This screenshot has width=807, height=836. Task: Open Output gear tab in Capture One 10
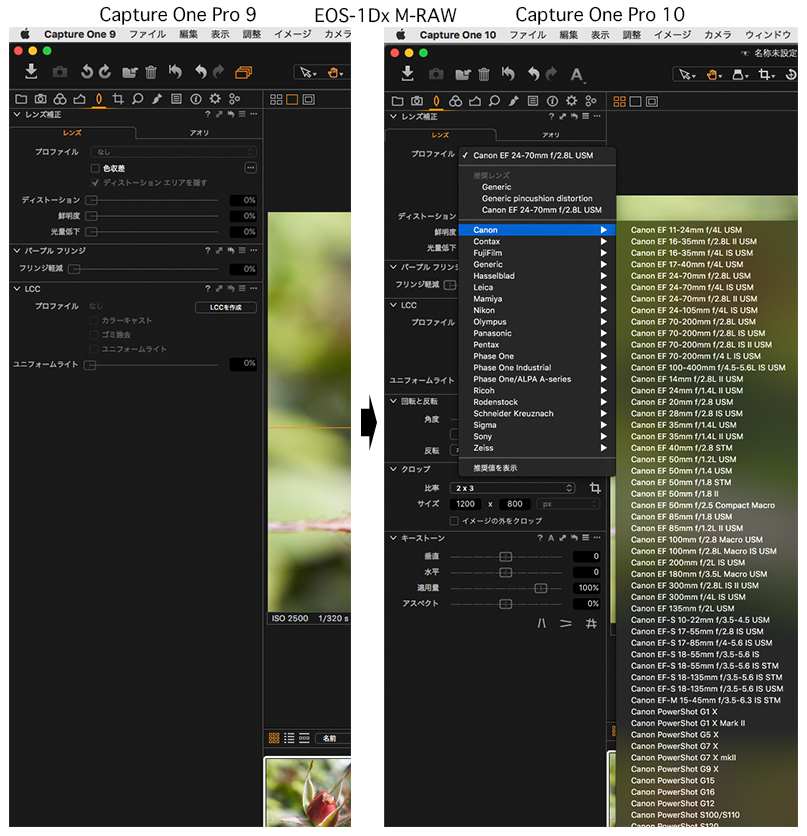pos(571,101)
